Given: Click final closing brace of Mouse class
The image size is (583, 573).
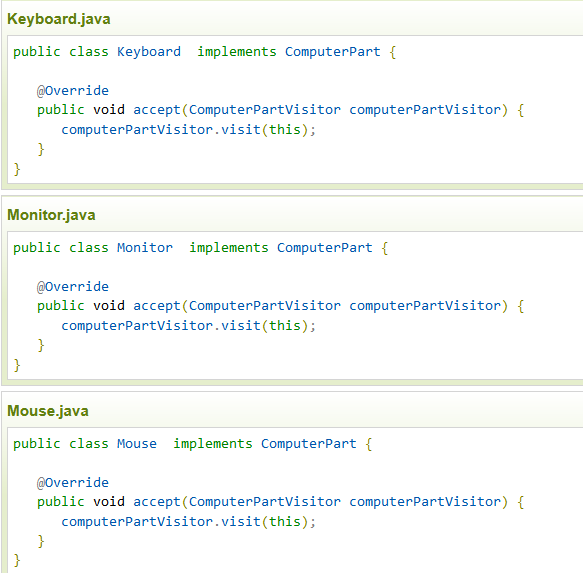Looking at the screenshot, I should pyautogui.click(x=17, y=560).
